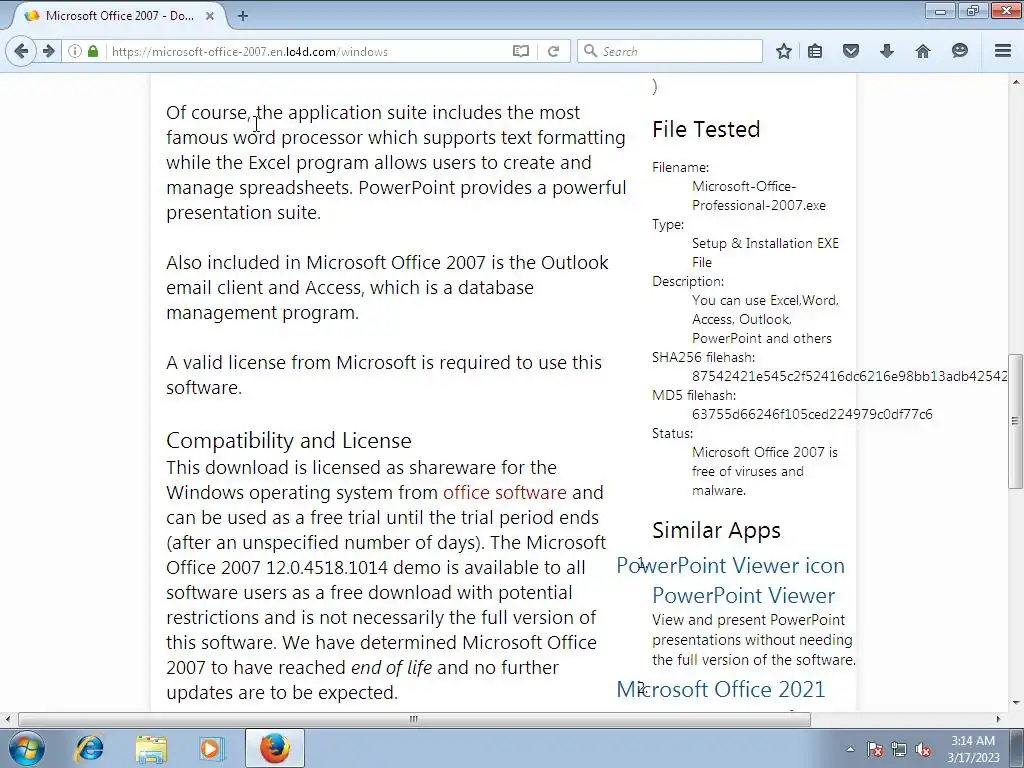Click the Firefox taskbar button

(274, 748)
